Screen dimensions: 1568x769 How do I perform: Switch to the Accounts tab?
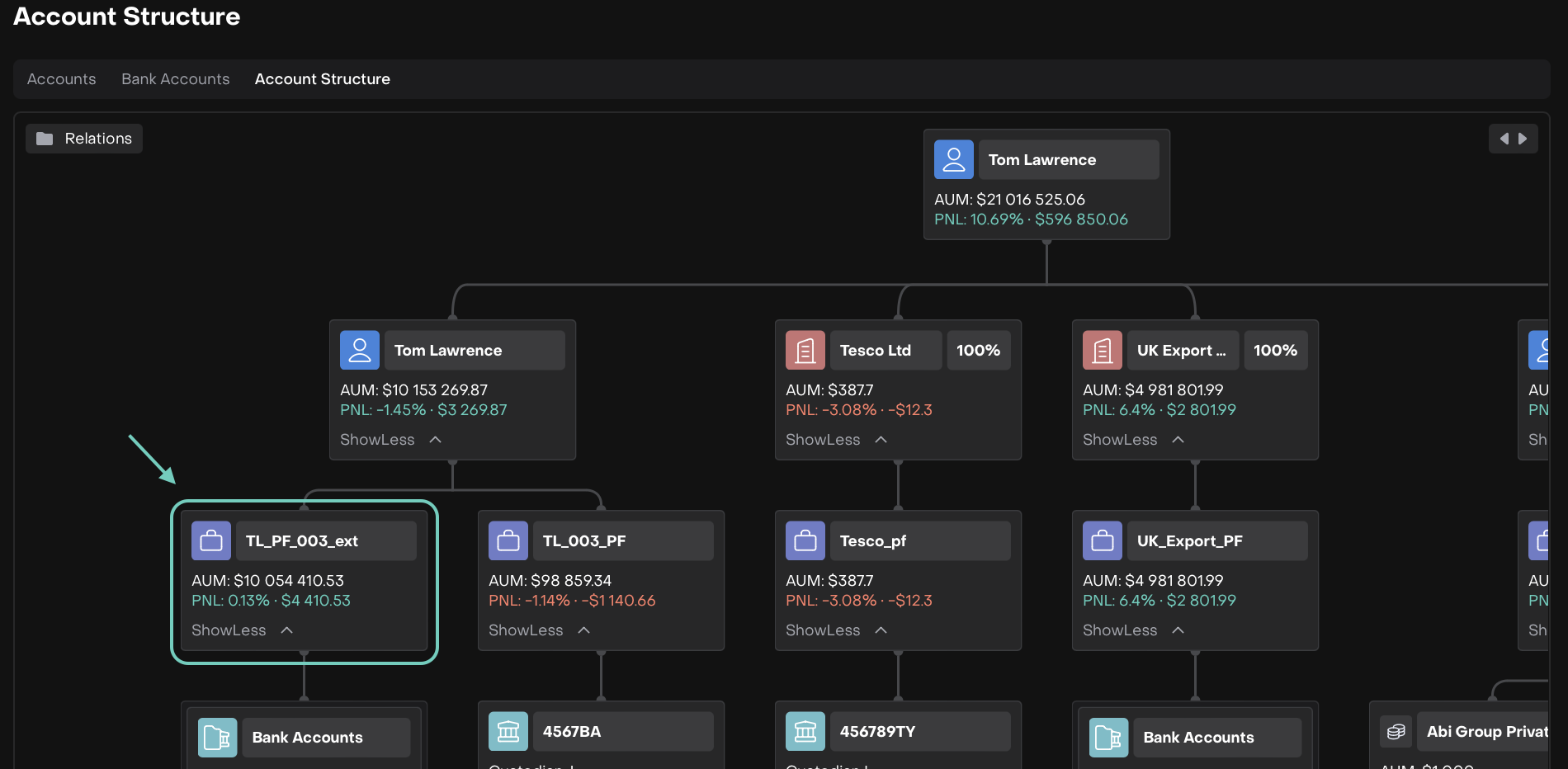(x=61, y=79)
